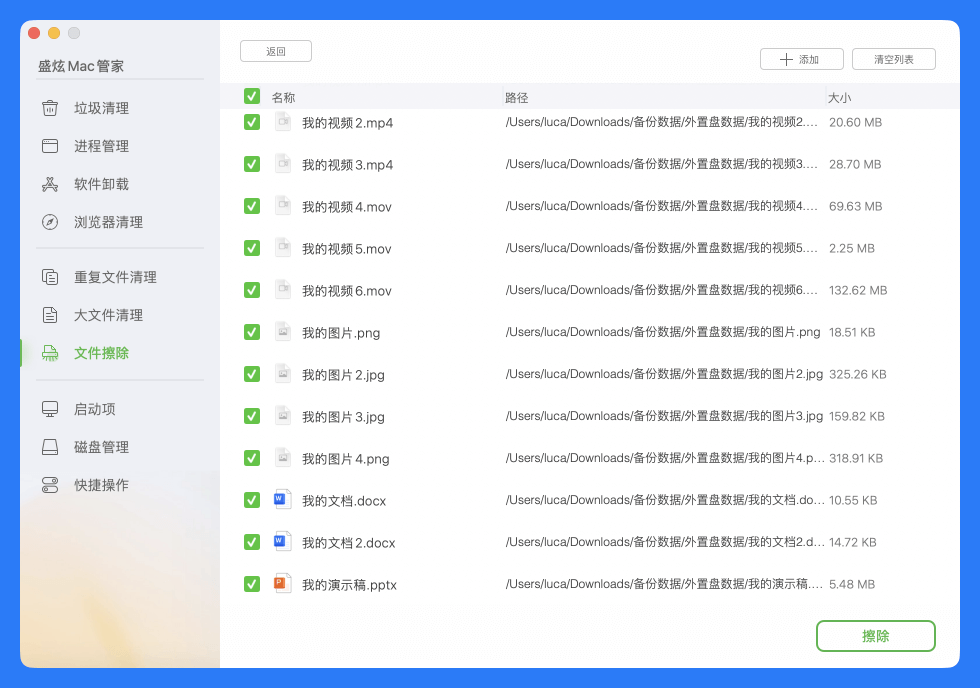Select the 垃圾清理 trash bin icon

49,108
